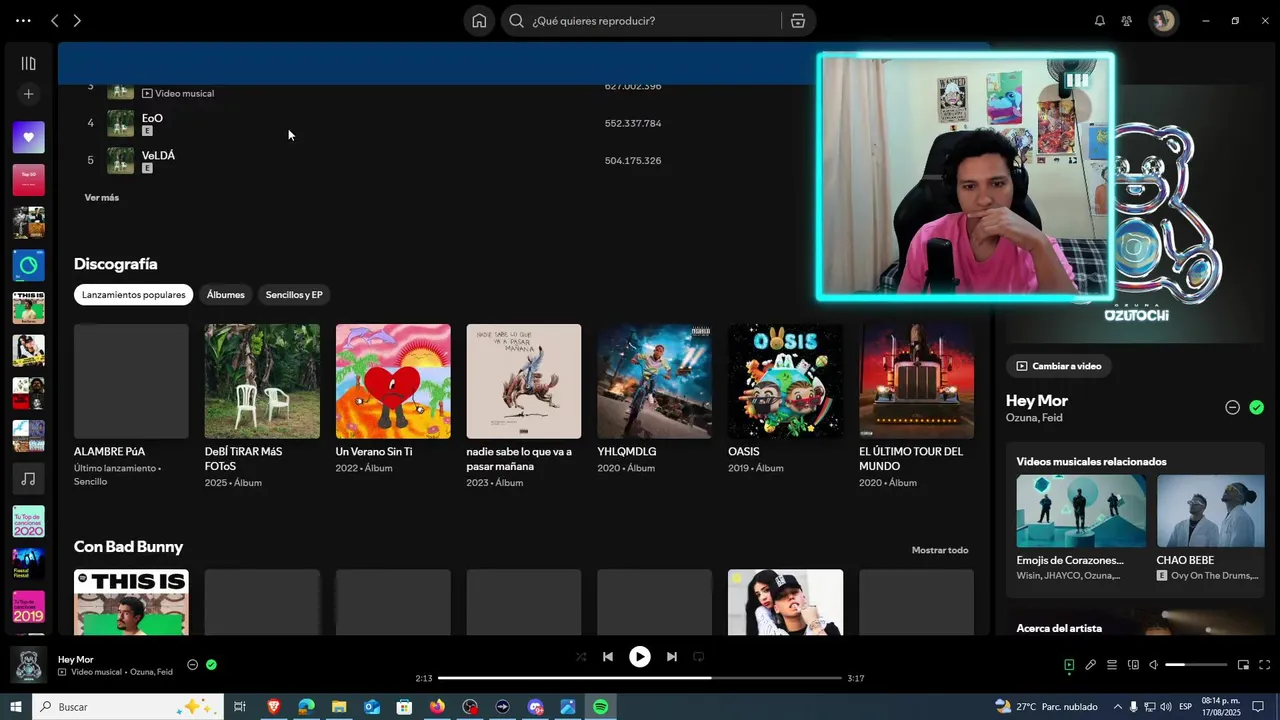Enter full screen mode
The image size is (1280, 720).
click(1265, 665)
